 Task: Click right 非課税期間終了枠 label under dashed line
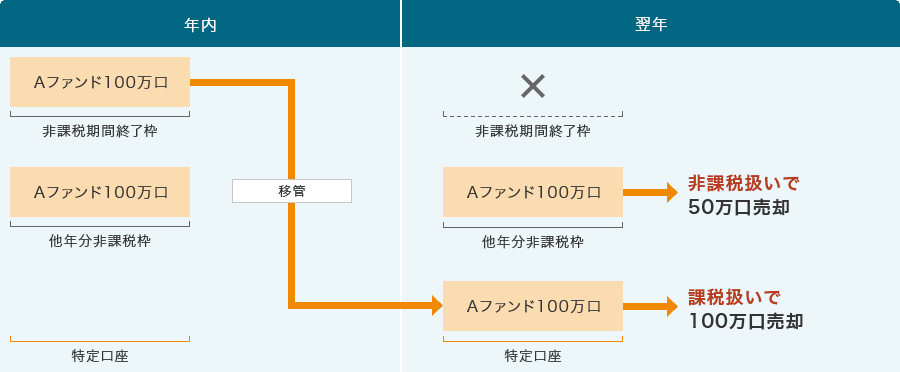click(533, 131)
